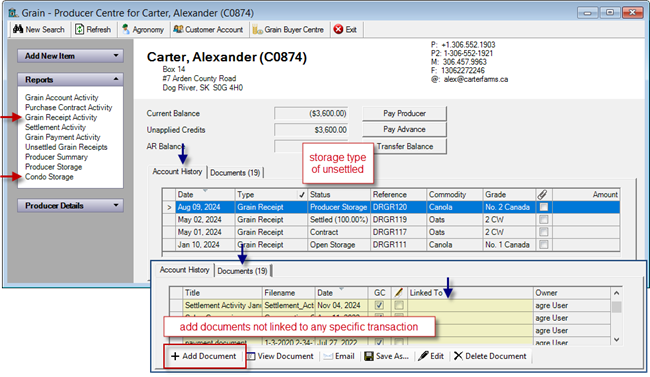The image size is (650, 377).
Task: Click the Linked To column header
Action: pos(471,293)
